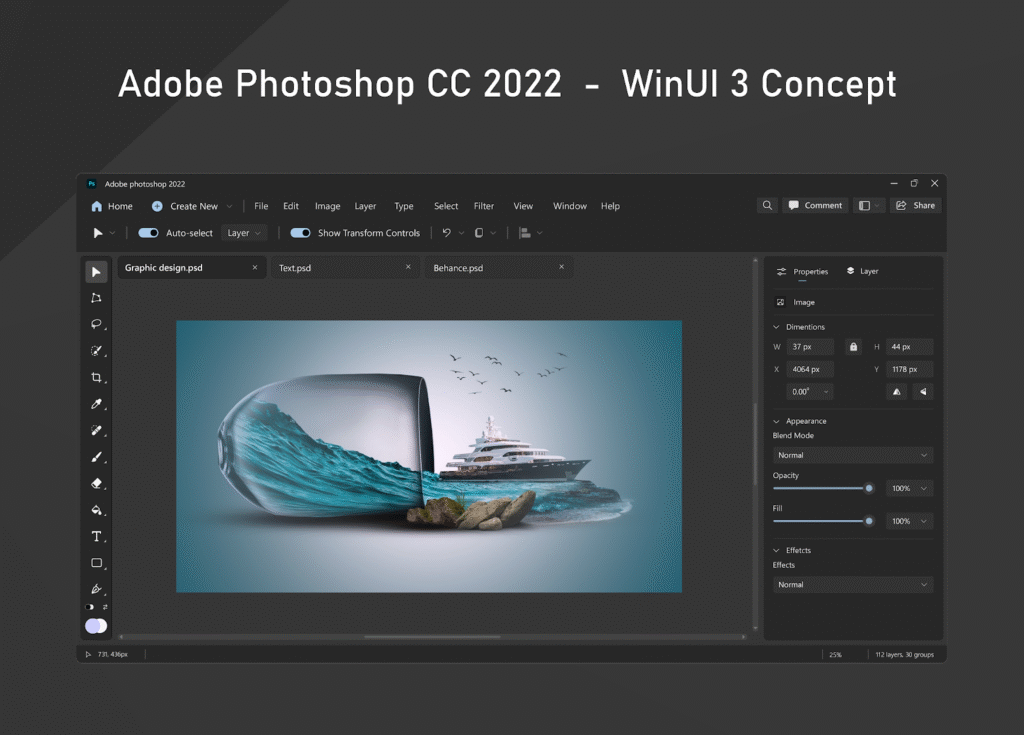Toggle the Show Transform Controls switch
The width and height of the screenshot is (1024, 735).
pos(300,233)
